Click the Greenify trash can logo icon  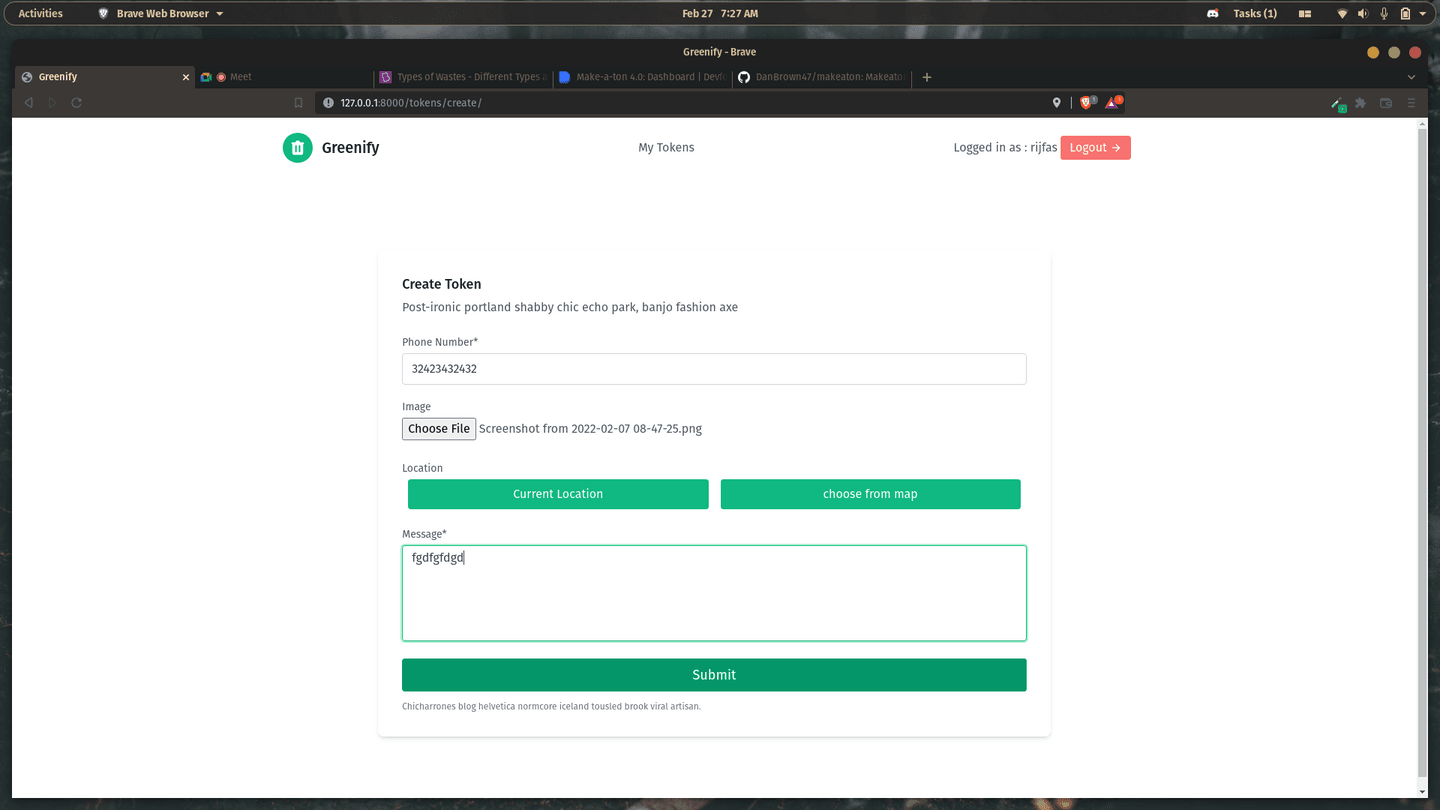pos(297,148)
